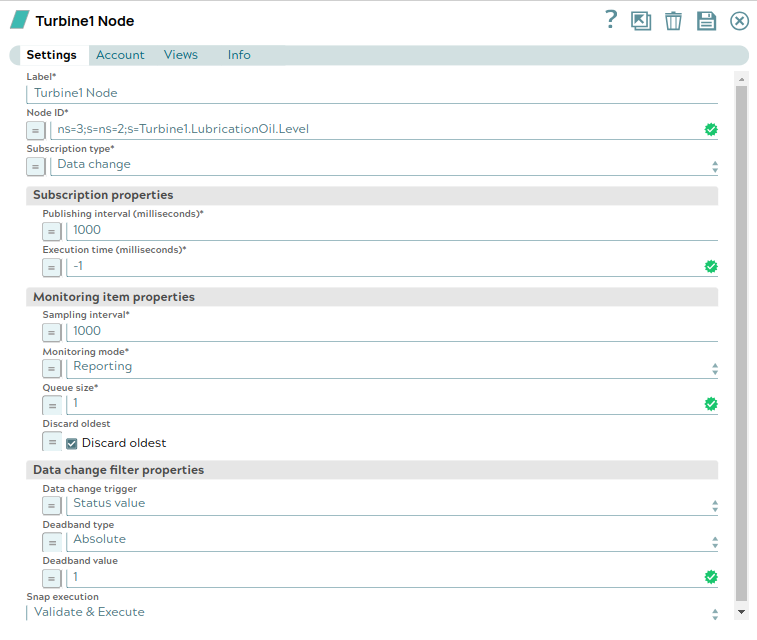Edit the Publishing interval field
This screenshot has height=640, width=757.
tap(392, 230)
